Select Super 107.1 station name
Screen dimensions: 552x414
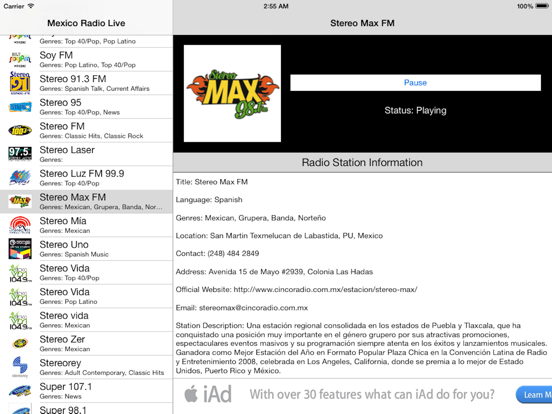click(65, 387)
